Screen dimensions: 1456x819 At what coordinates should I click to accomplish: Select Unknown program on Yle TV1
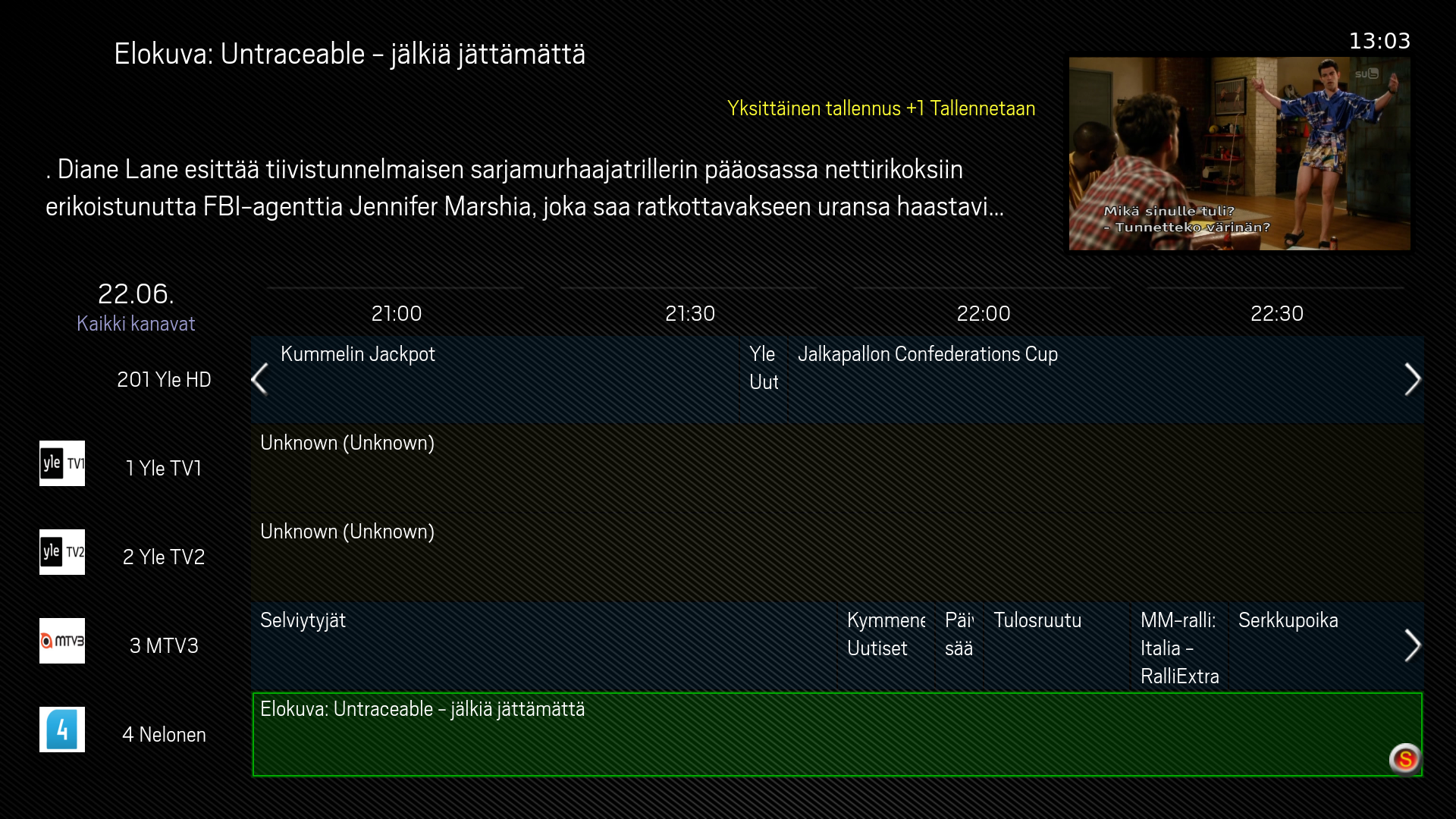point(837,468)
